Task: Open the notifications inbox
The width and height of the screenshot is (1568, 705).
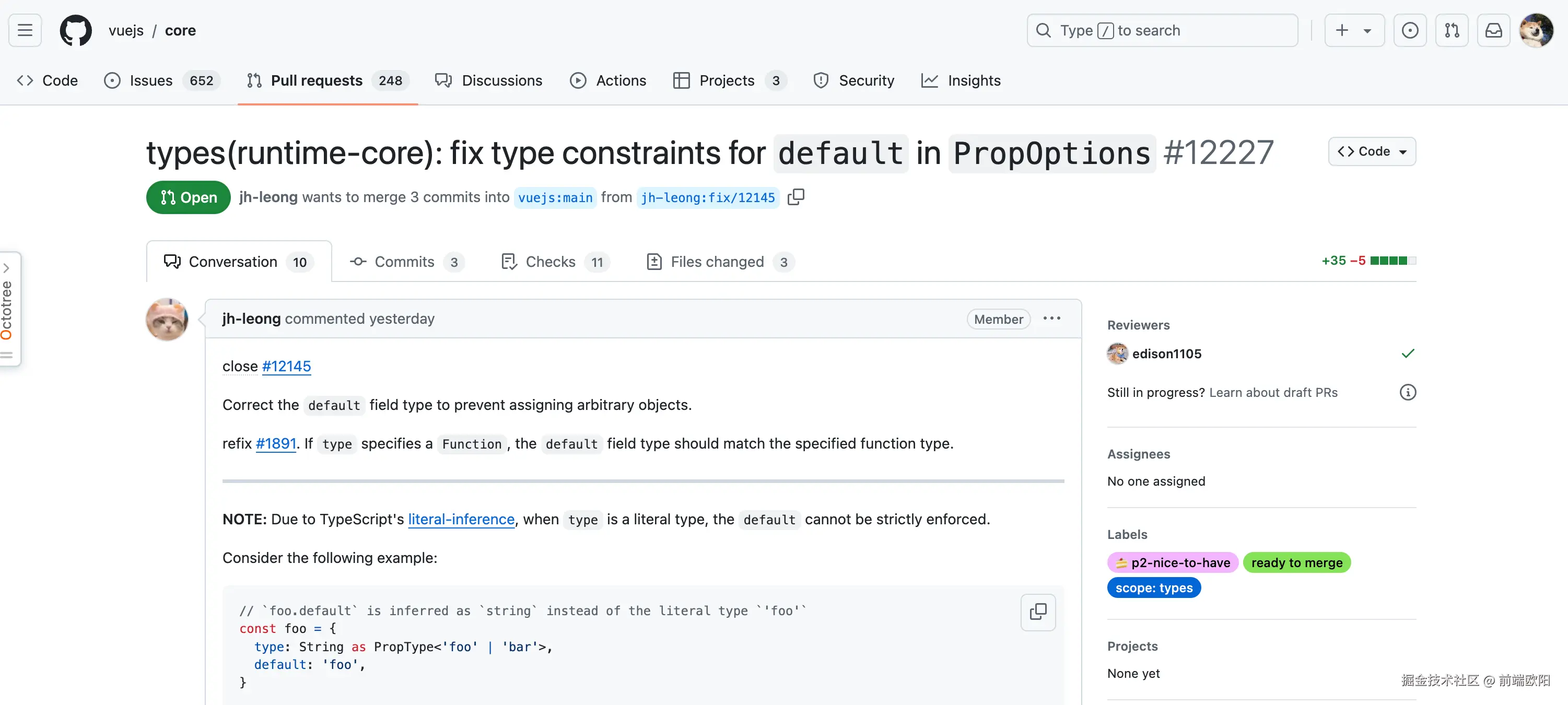Action: click(x=1494, y=30)
